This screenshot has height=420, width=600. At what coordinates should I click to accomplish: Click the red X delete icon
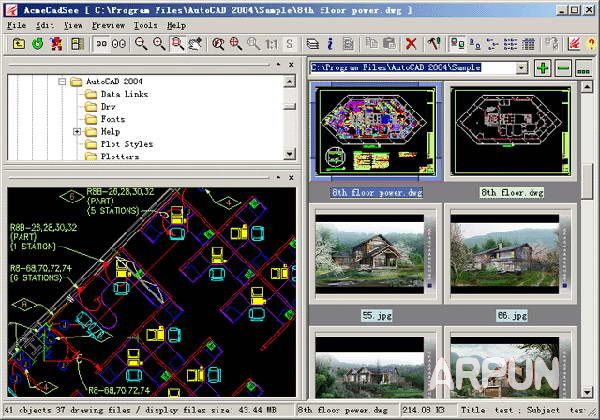click(411, 44)
